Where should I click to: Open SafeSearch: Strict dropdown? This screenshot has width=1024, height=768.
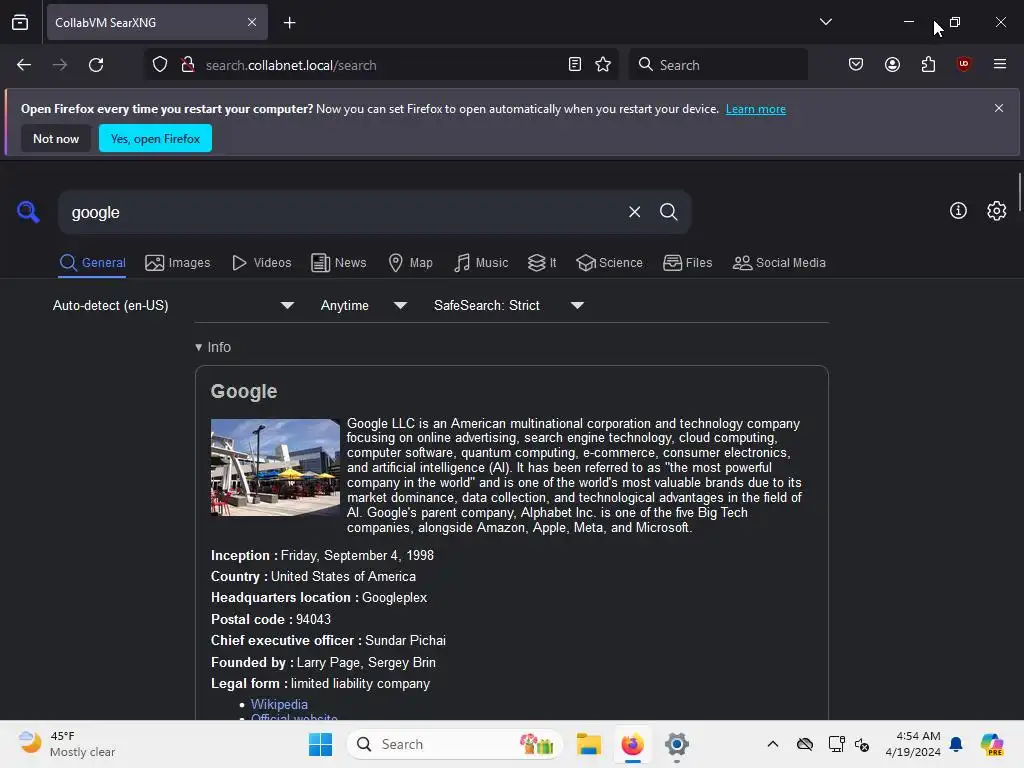coord(509,305)
